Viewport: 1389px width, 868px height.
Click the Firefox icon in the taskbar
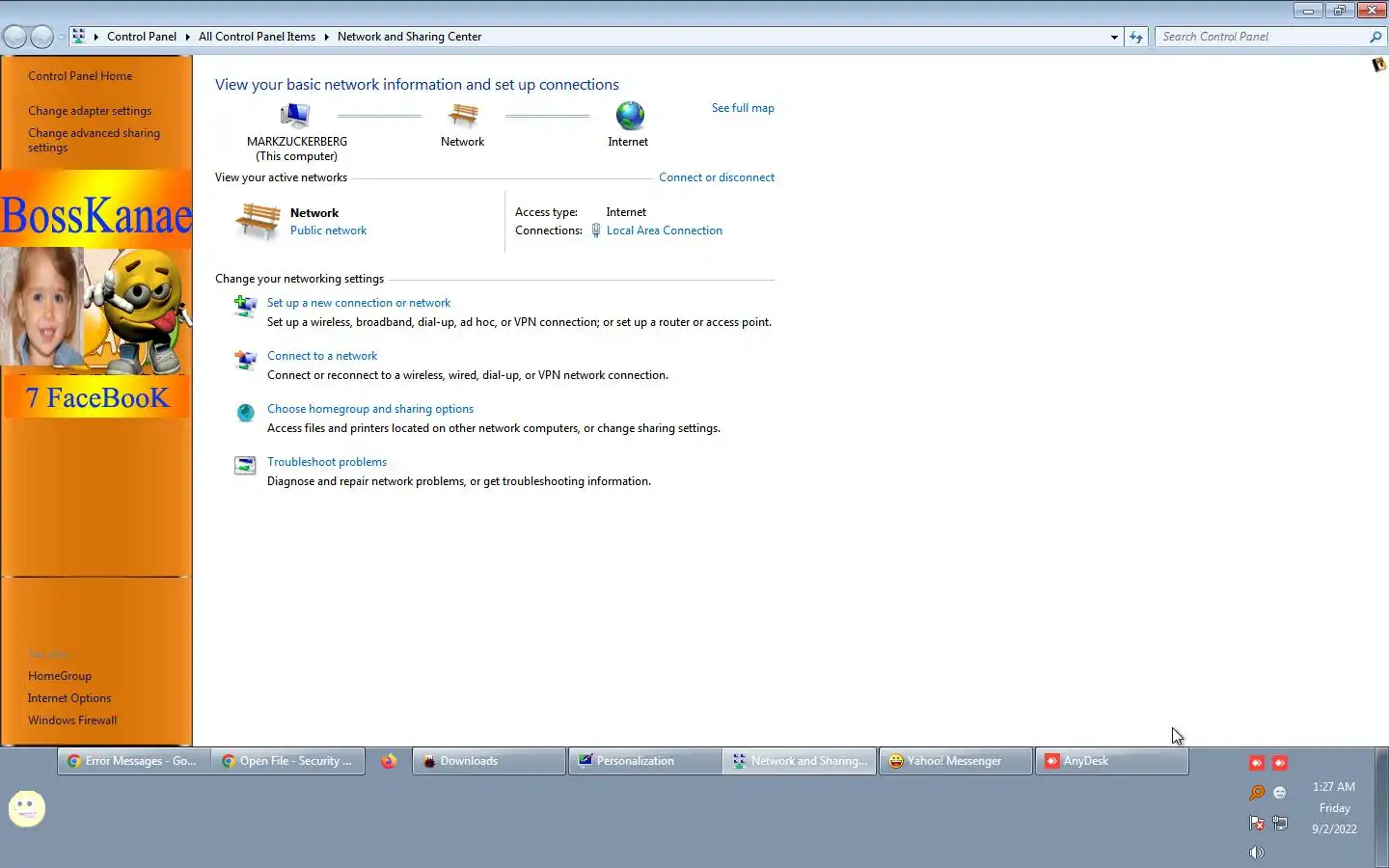389,761
